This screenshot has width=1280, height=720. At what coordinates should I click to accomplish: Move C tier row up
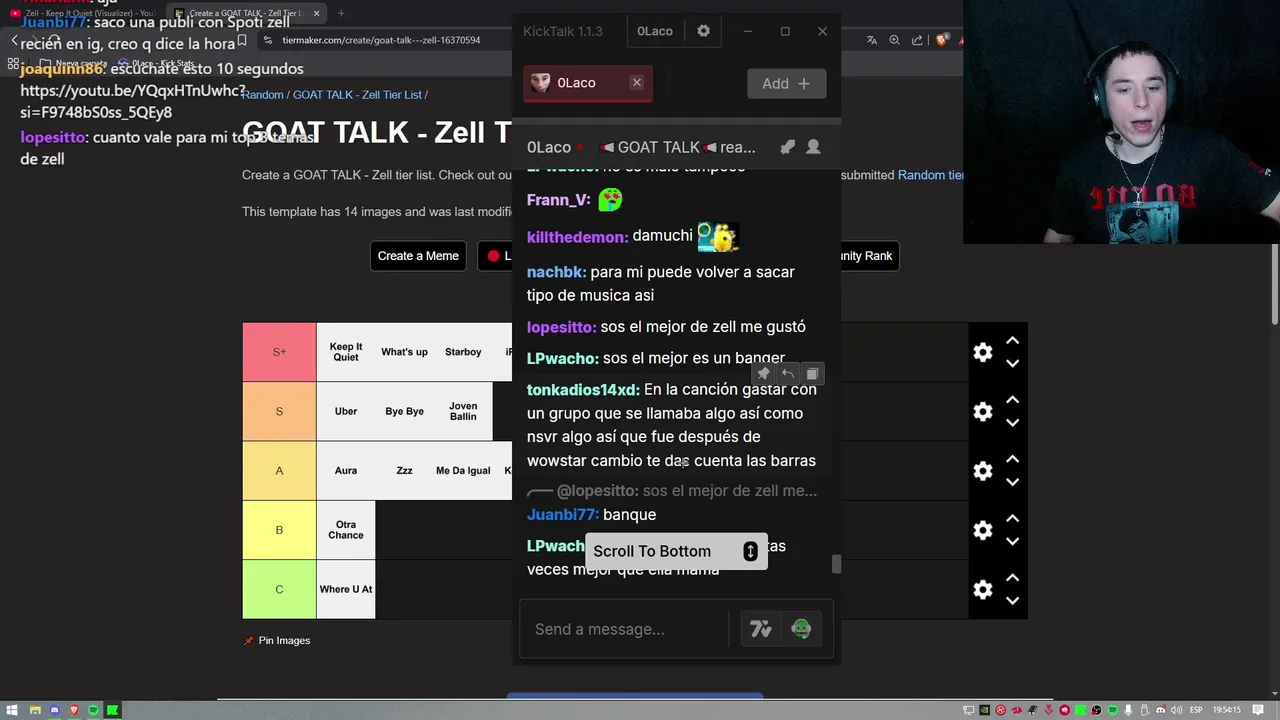coord(1012,577)
